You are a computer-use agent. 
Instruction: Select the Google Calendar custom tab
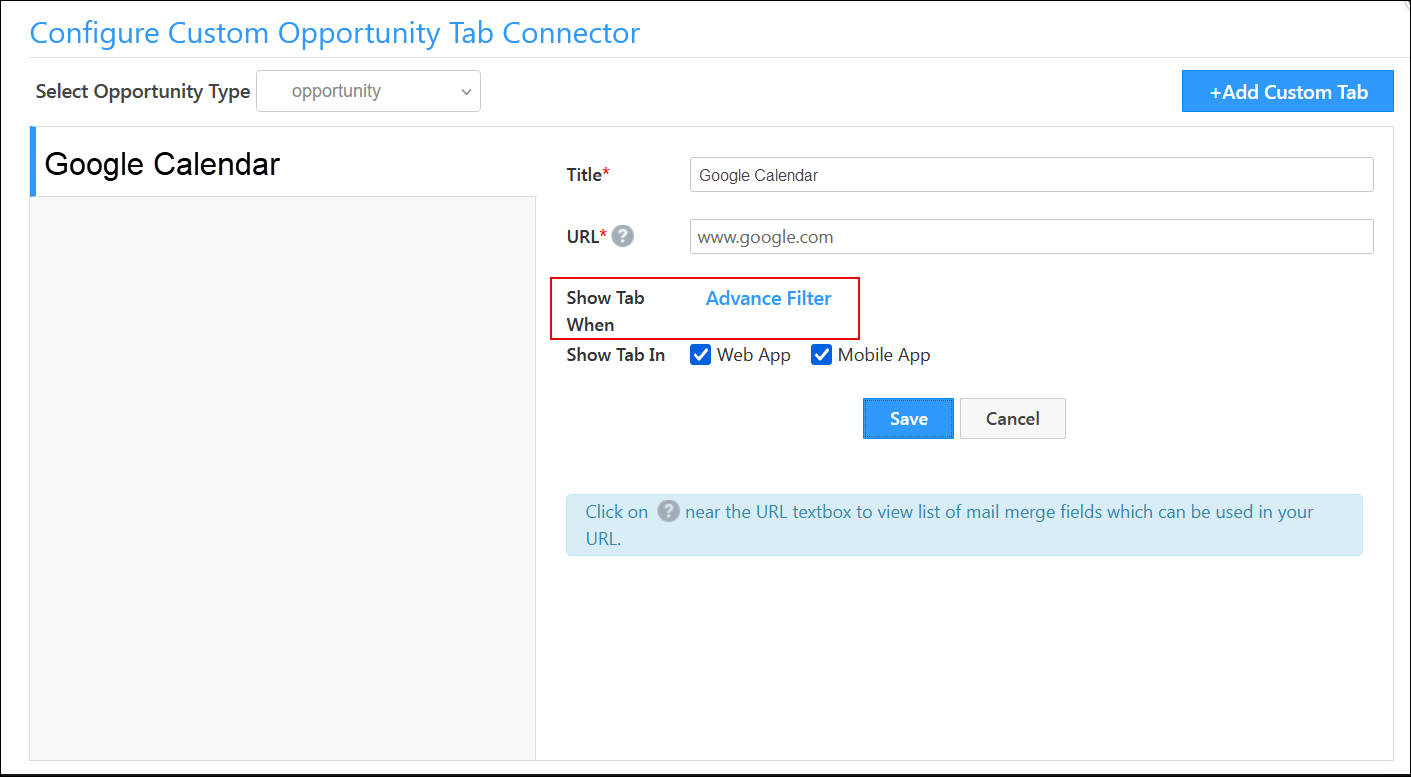pos(161,163)
